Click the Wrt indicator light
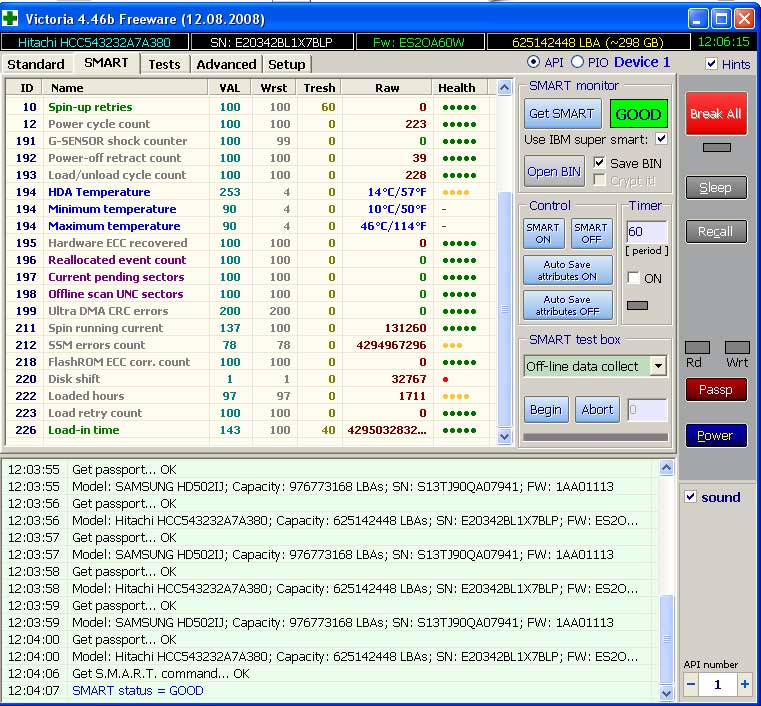 tap(737, 347)
